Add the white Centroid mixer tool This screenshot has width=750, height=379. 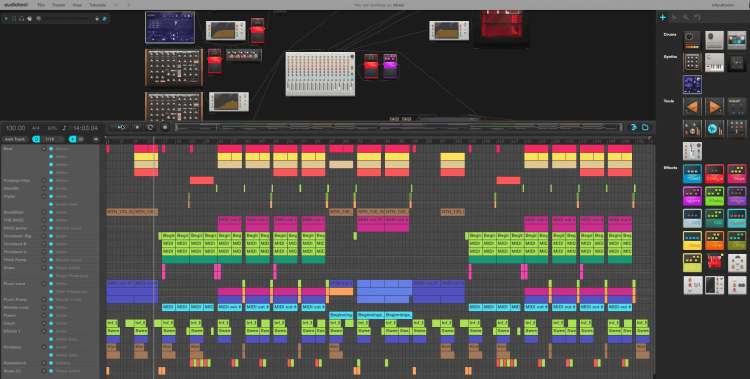pyautogui.click(x=692, y=151)
